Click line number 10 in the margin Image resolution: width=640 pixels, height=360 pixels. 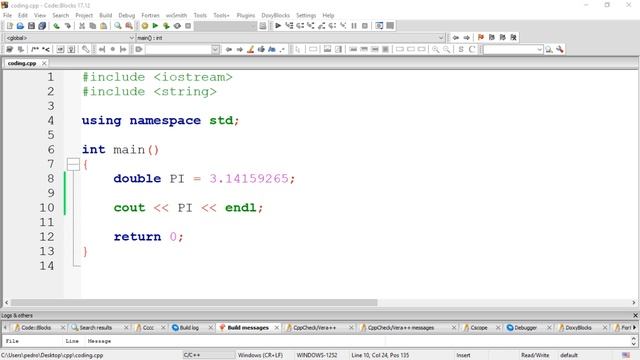pos(47,207)
